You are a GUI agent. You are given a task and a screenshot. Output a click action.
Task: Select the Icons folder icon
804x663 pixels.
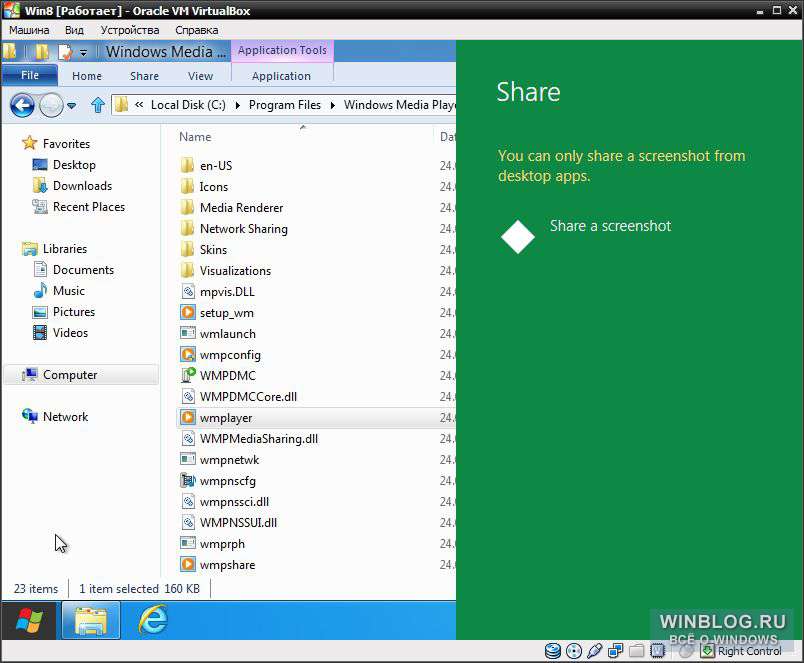[188, 187]
